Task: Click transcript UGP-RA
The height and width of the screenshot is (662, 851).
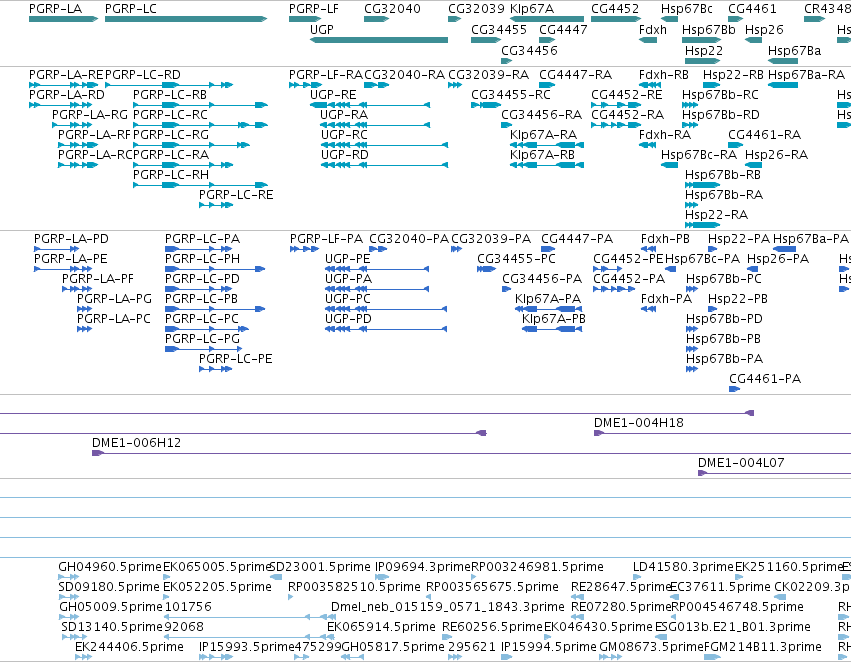Action: pyautogui.click(x=375, y=125)
